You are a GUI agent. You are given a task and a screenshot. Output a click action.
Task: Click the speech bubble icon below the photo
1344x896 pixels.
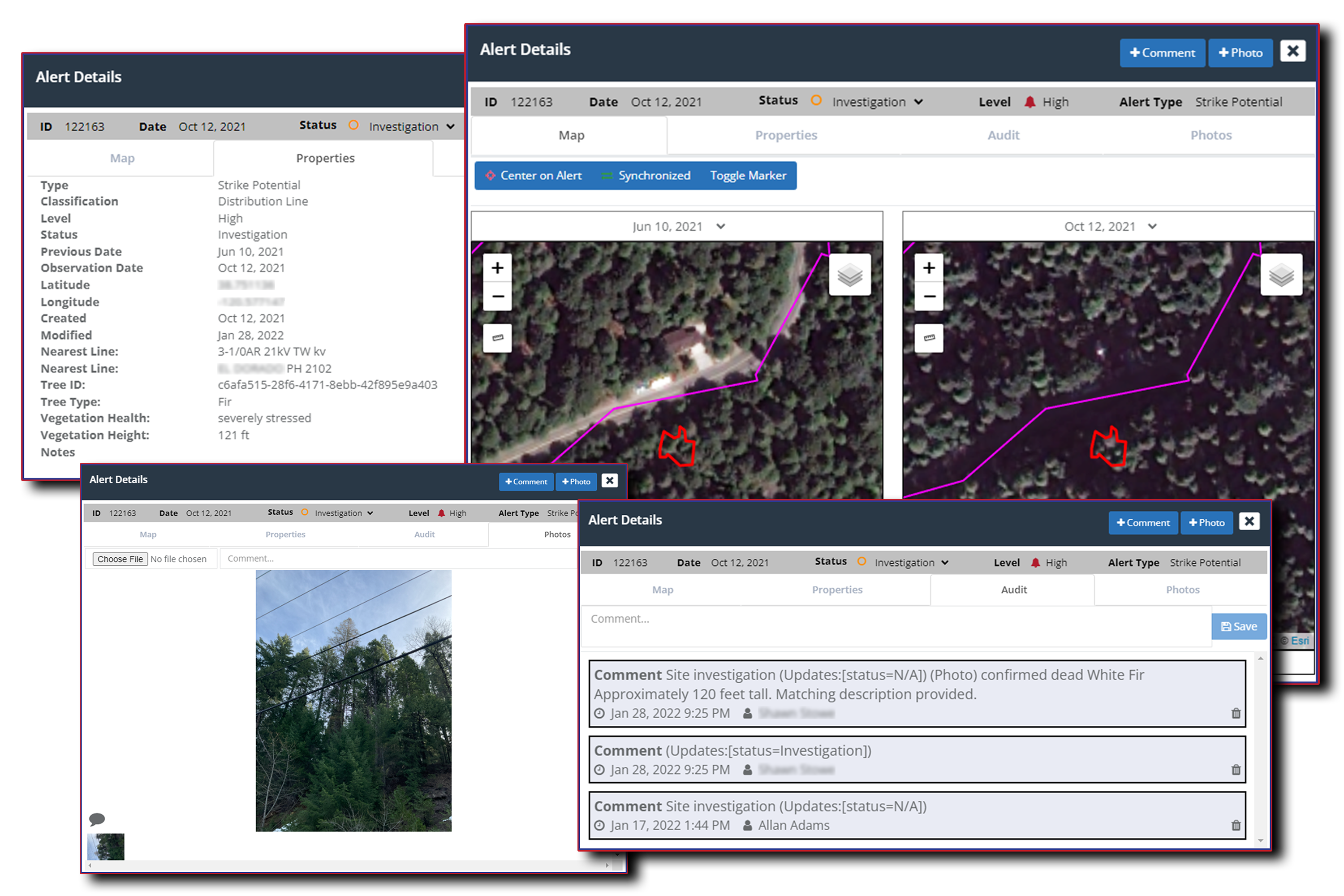click(97, 819)
